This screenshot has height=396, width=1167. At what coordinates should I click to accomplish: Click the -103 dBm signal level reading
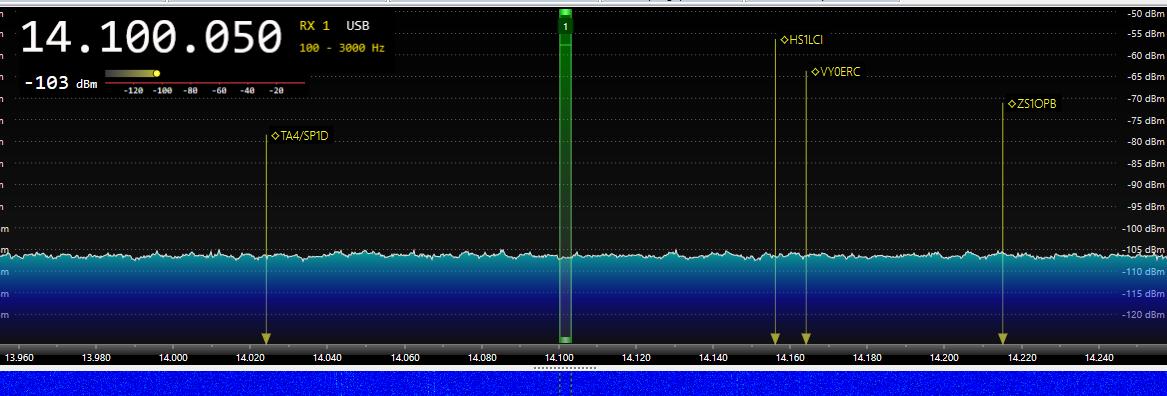60,83
